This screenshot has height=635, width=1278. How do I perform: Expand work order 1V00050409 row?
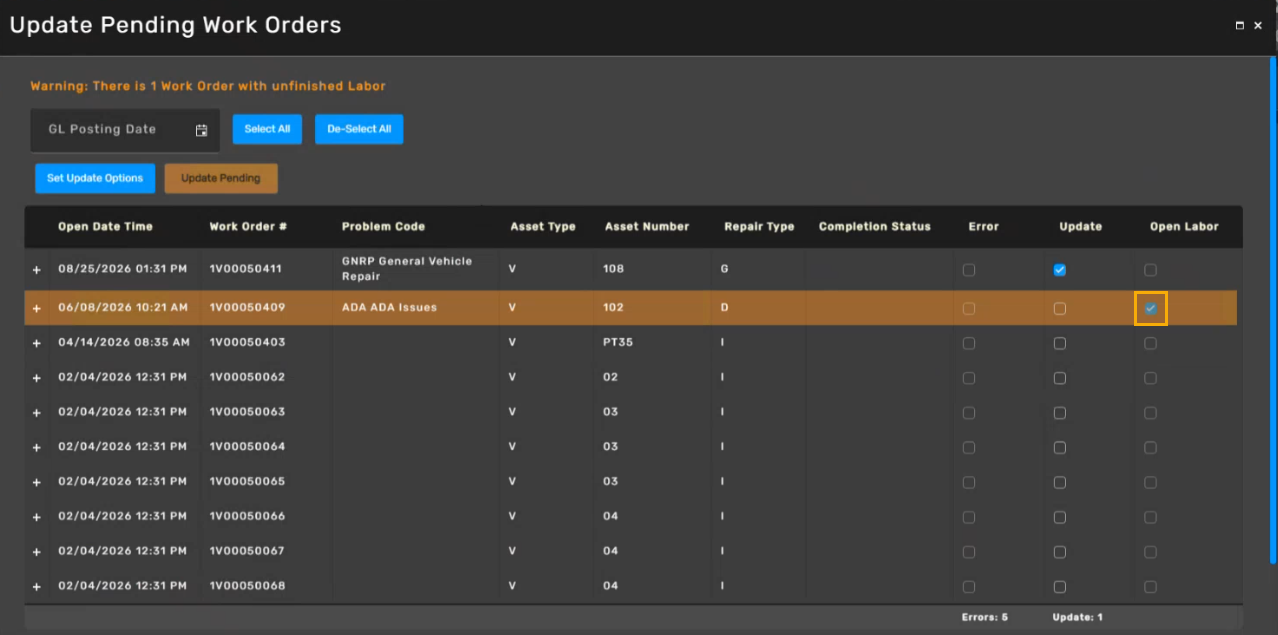(37, 308)
